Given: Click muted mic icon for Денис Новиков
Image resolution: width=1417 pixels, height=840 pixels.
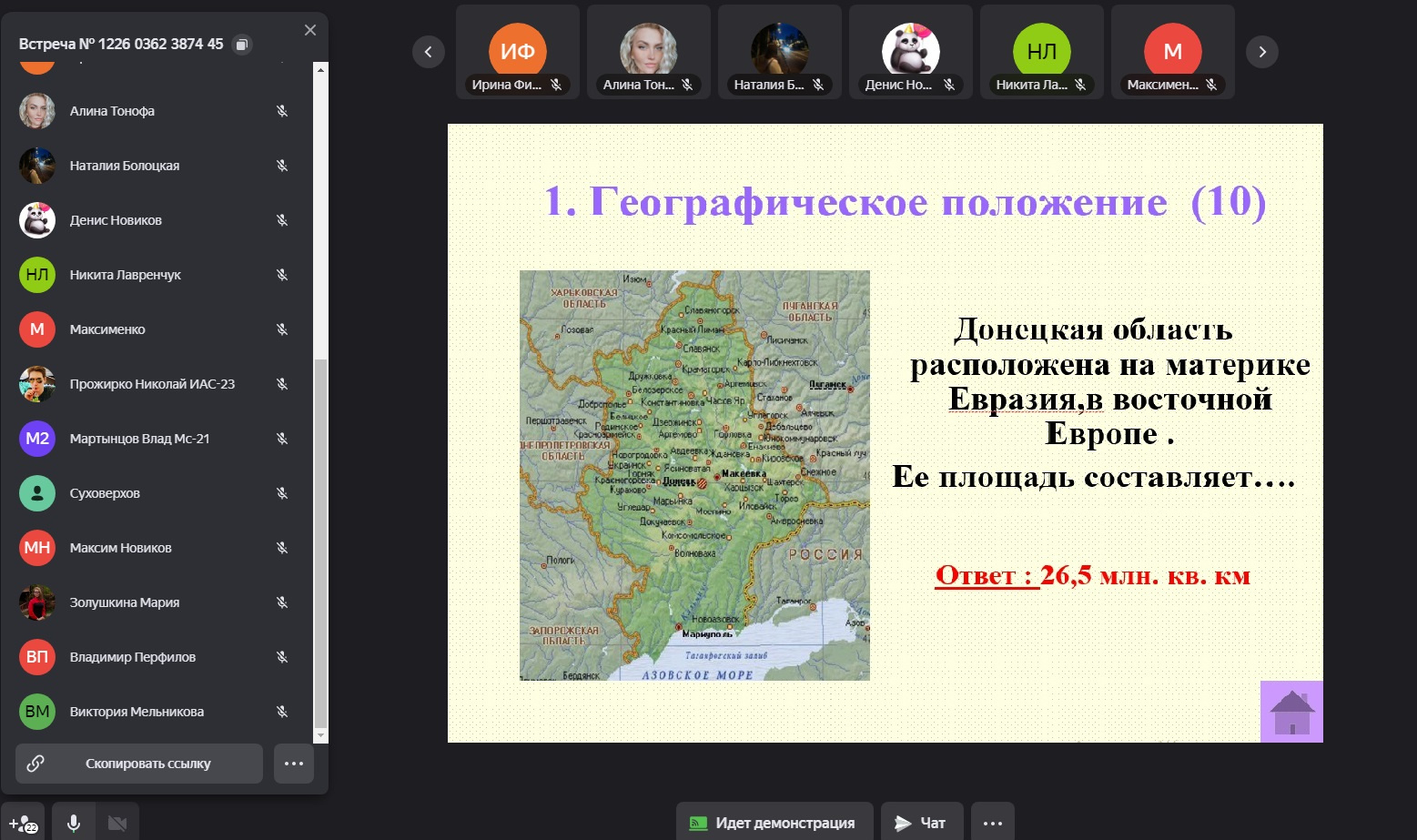Looking at the screenshot, I should pyautogui.click(x=282, y=220).
